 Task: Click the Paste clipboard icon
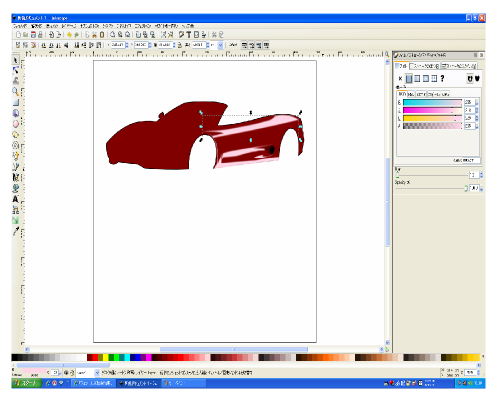pos(102,34)
